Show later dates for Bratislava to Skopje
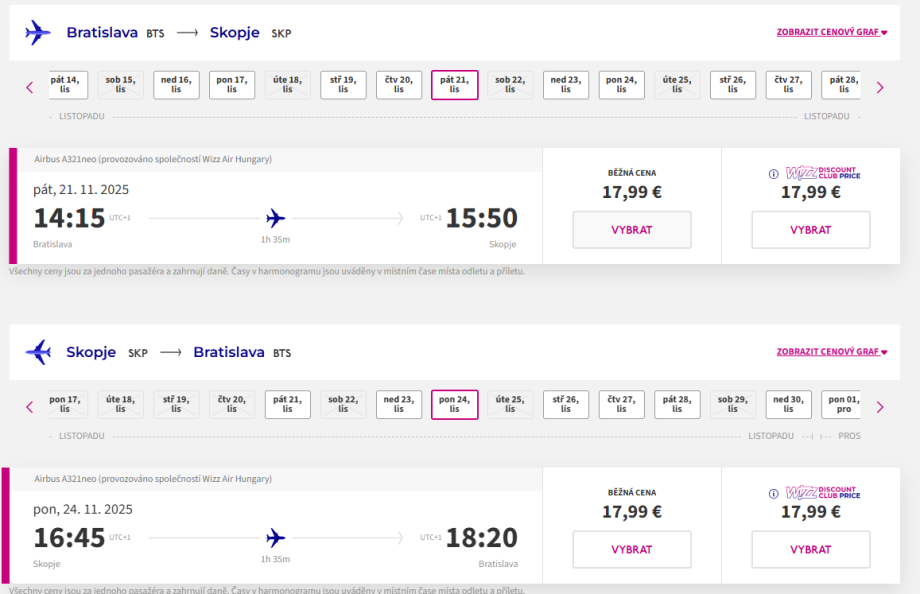Viewport: 920px width, 594px height. click(880, 87)
